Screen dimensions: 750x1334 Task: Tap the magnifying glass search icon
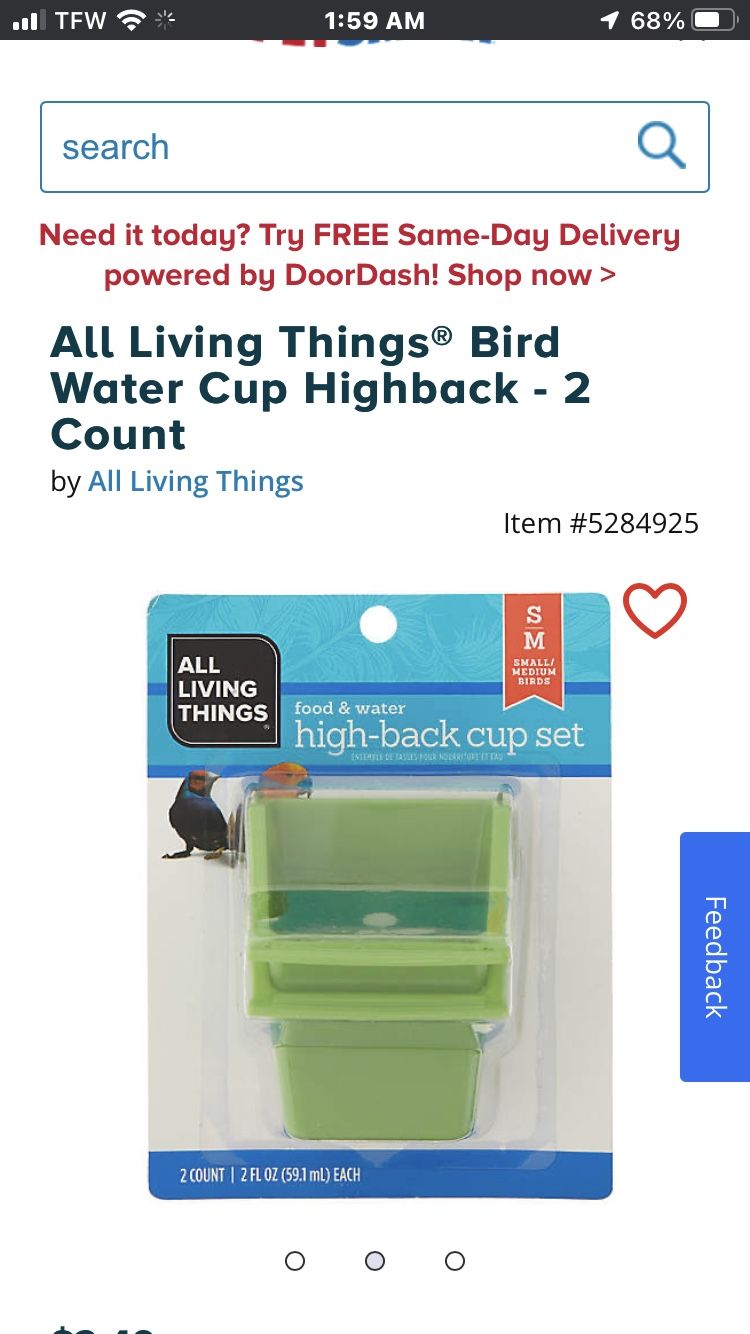click(x=662, y=146)
